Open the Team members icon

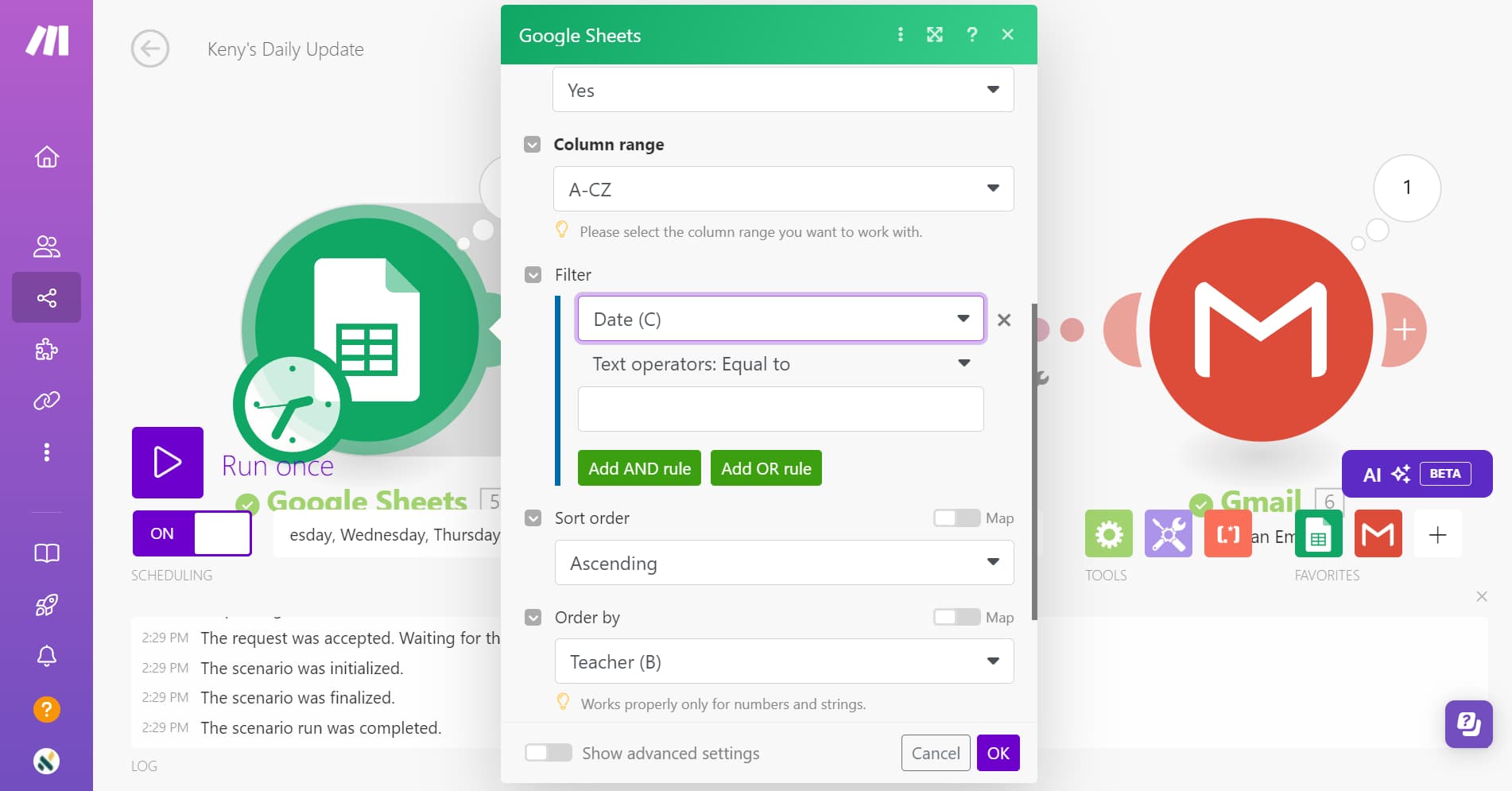tap(47, 246)
